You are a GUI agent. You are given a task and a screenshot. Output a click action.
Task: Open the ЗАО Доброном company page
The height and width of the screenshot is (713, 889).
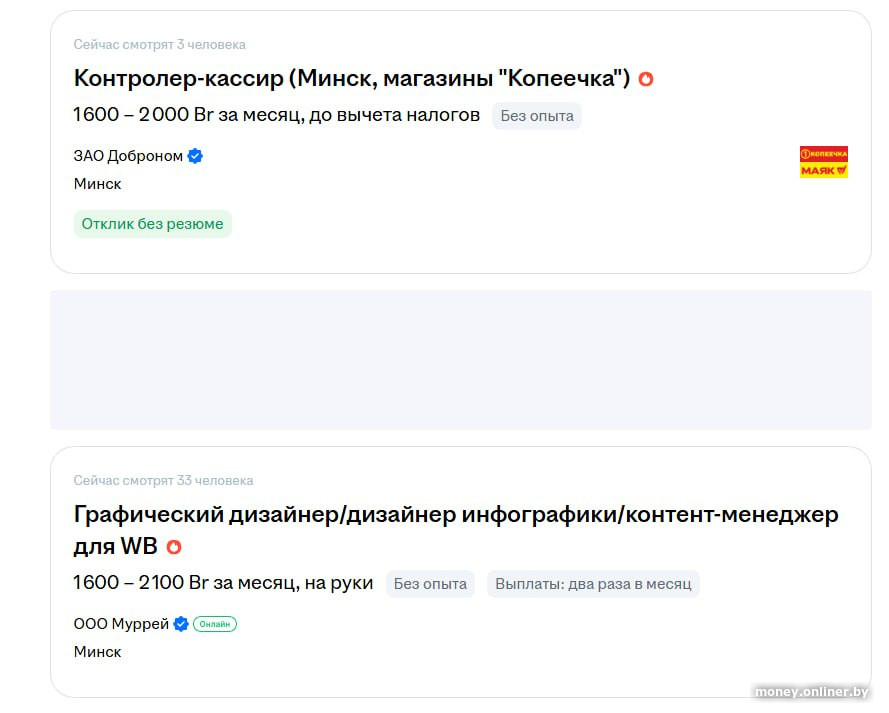(x=128, y=156)
